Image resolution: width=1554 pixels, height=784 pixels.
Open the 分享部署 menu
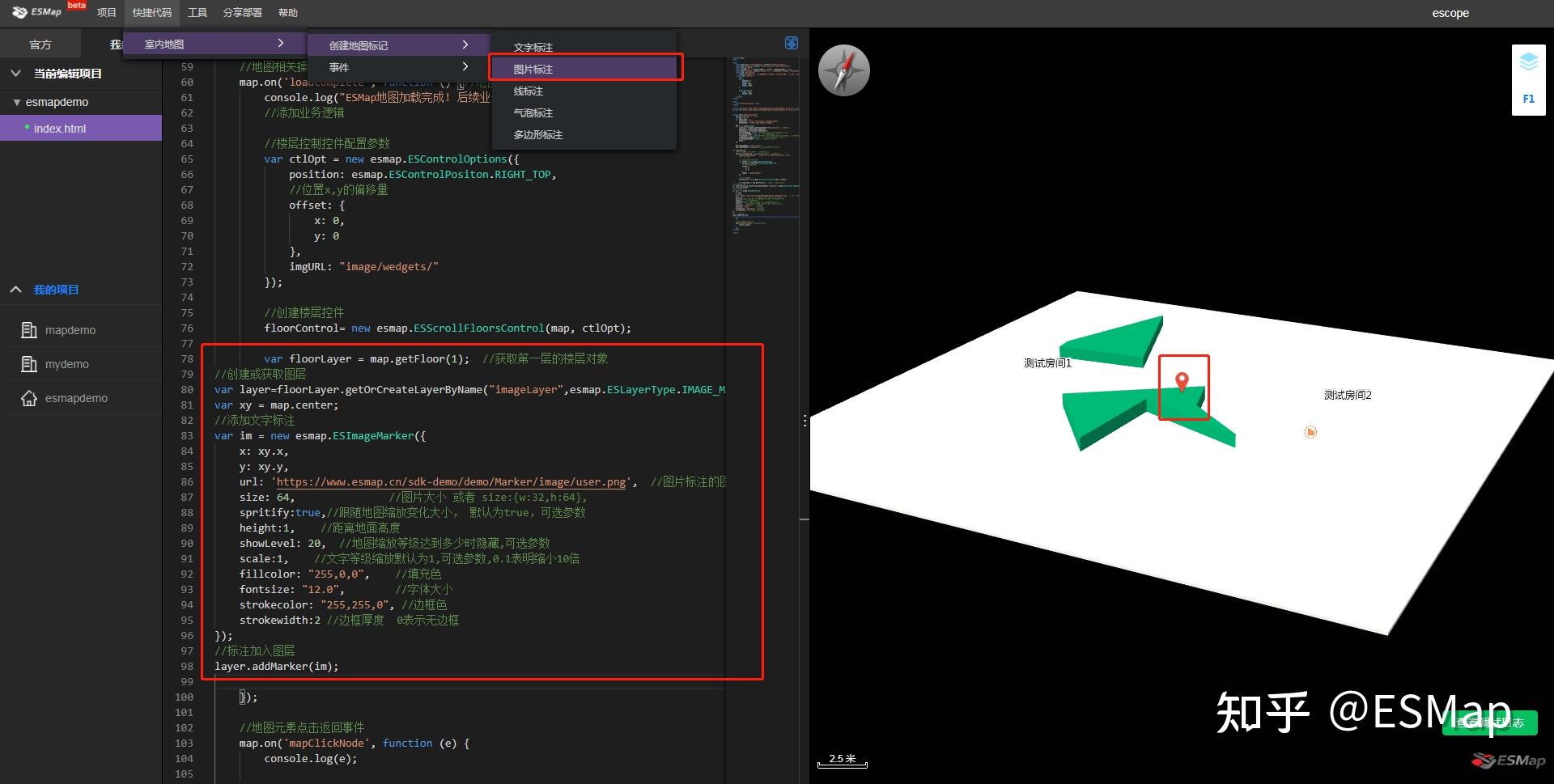(x=243, y=13)
